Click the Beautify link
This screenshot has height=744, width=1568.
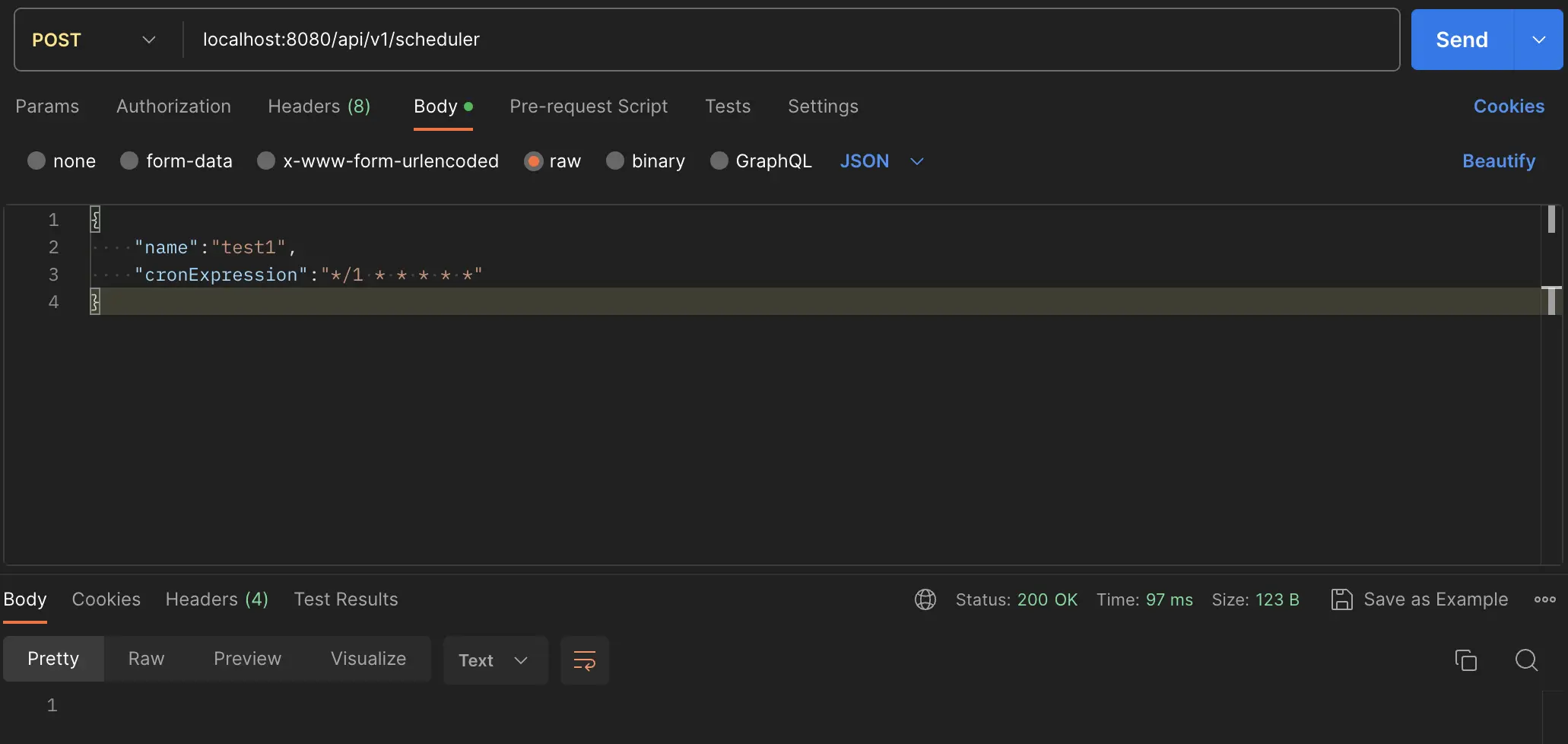1498,161
